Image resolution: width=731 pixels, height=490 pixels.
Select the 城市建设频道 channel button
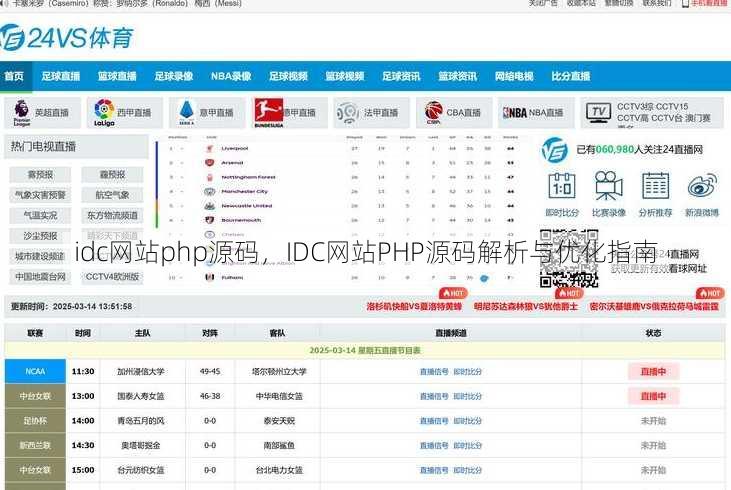point(40,256)
